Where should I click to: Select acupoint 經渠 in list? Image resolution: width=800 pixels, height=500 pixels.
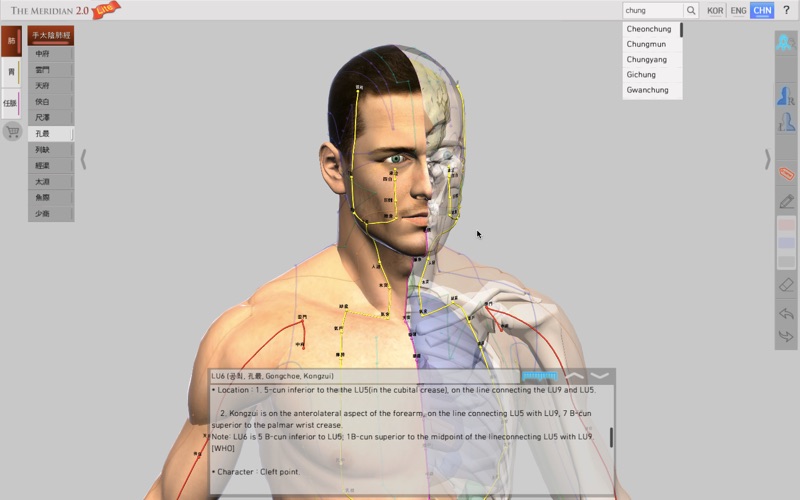click(51, 165)
